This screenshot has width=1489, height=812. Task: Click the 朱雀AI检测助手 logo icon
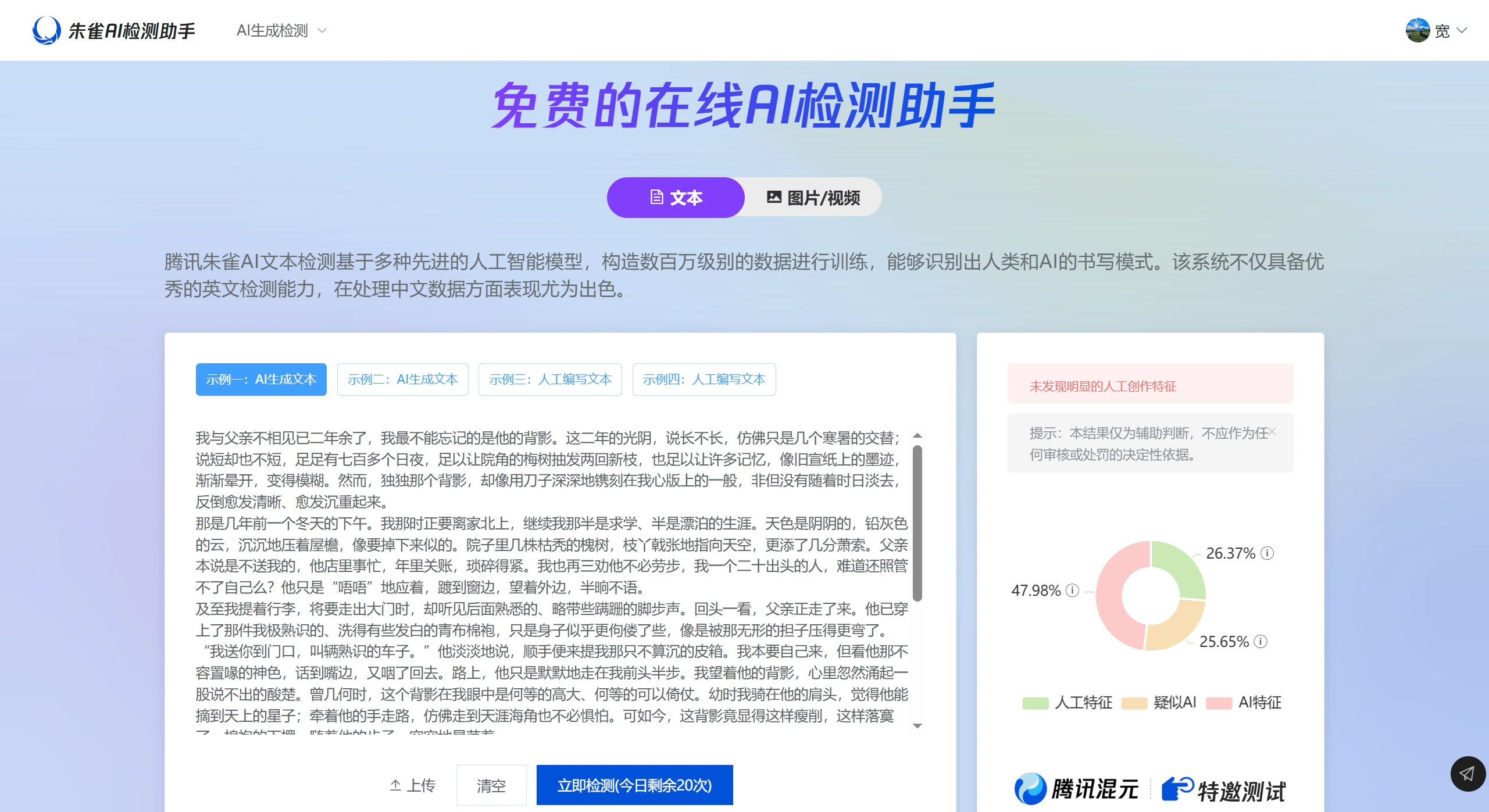pyautogui.click(x=45, y=30)
